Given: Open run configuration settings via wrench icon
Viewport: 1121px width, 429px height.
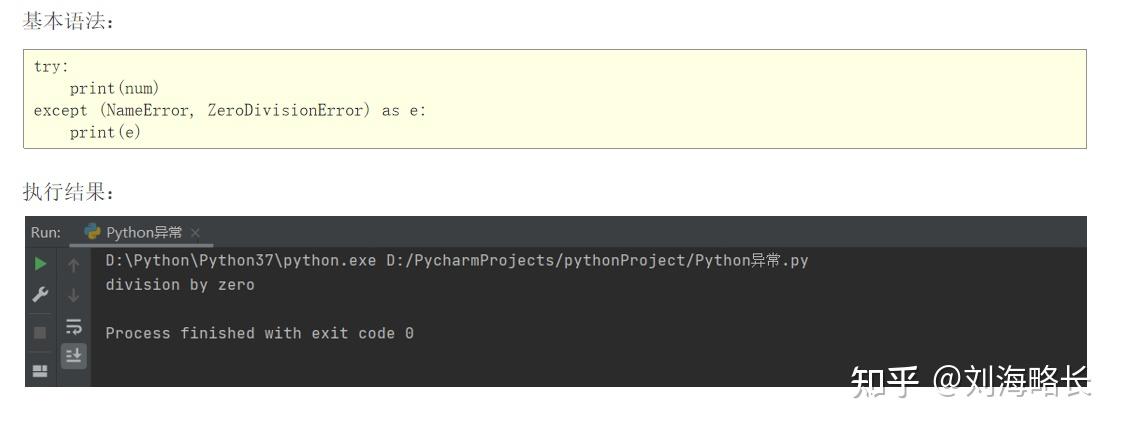Looking at the screenshot, I should tap(41, 294).
